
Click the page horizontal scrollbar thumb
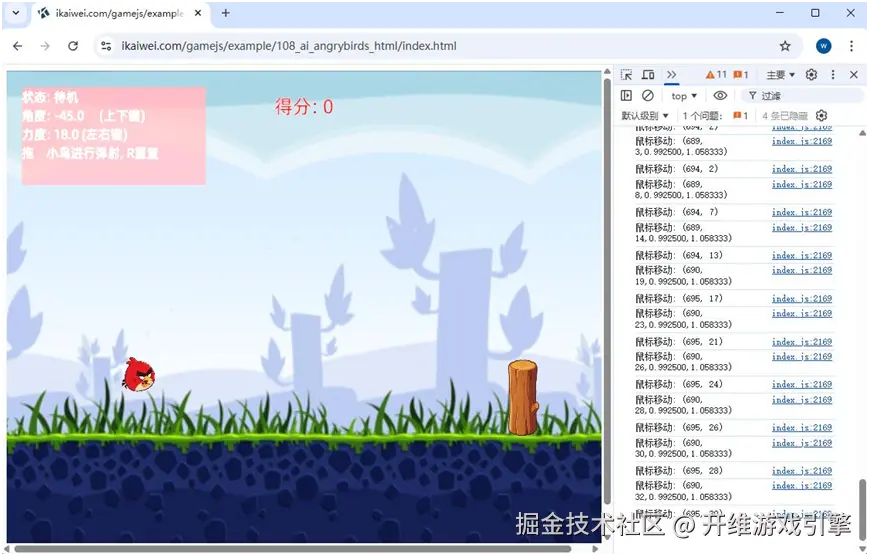tap(293, 549)
